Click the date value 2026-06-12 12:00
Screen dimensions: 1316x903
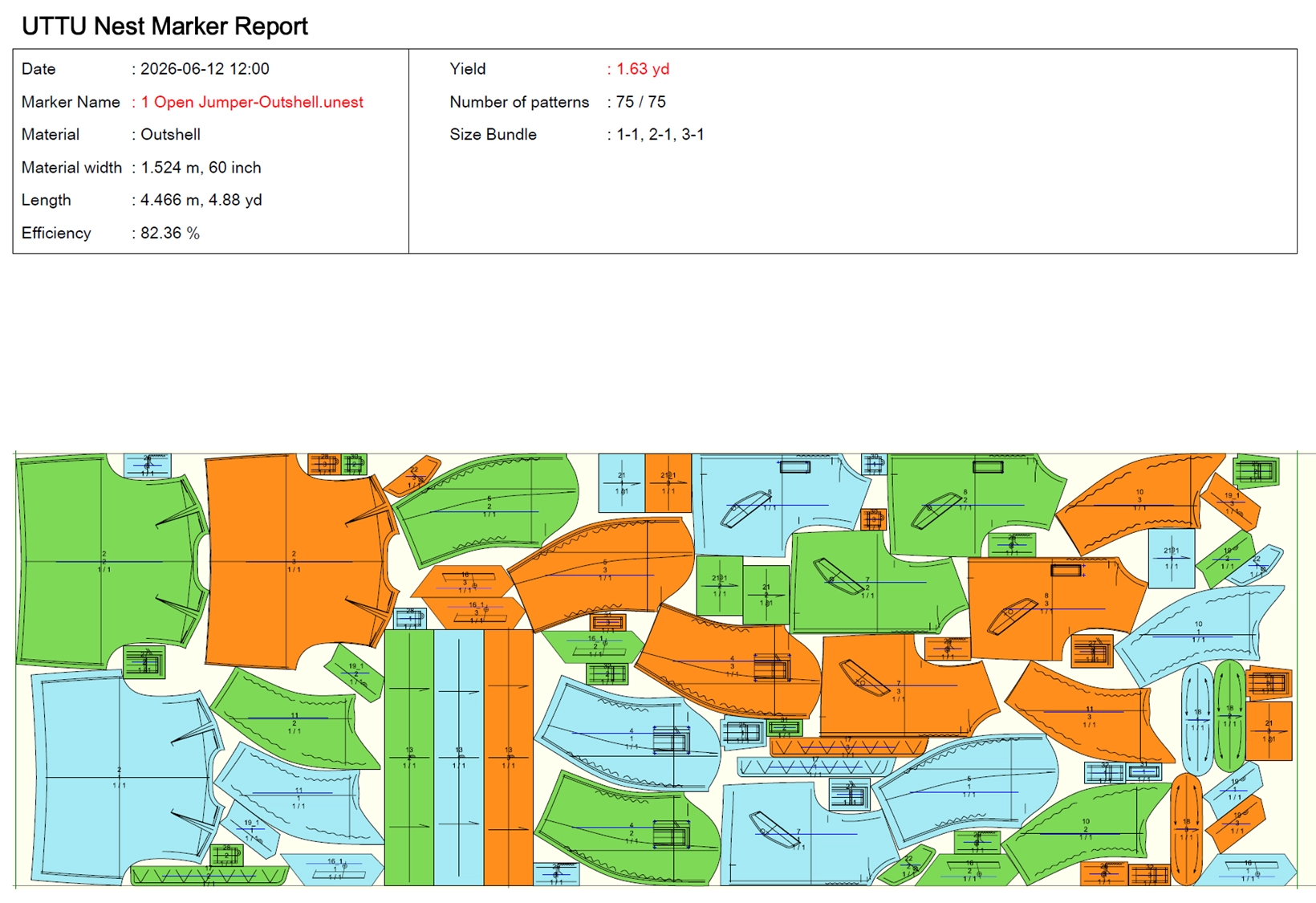pyautogui.click(x=205, y=69)
